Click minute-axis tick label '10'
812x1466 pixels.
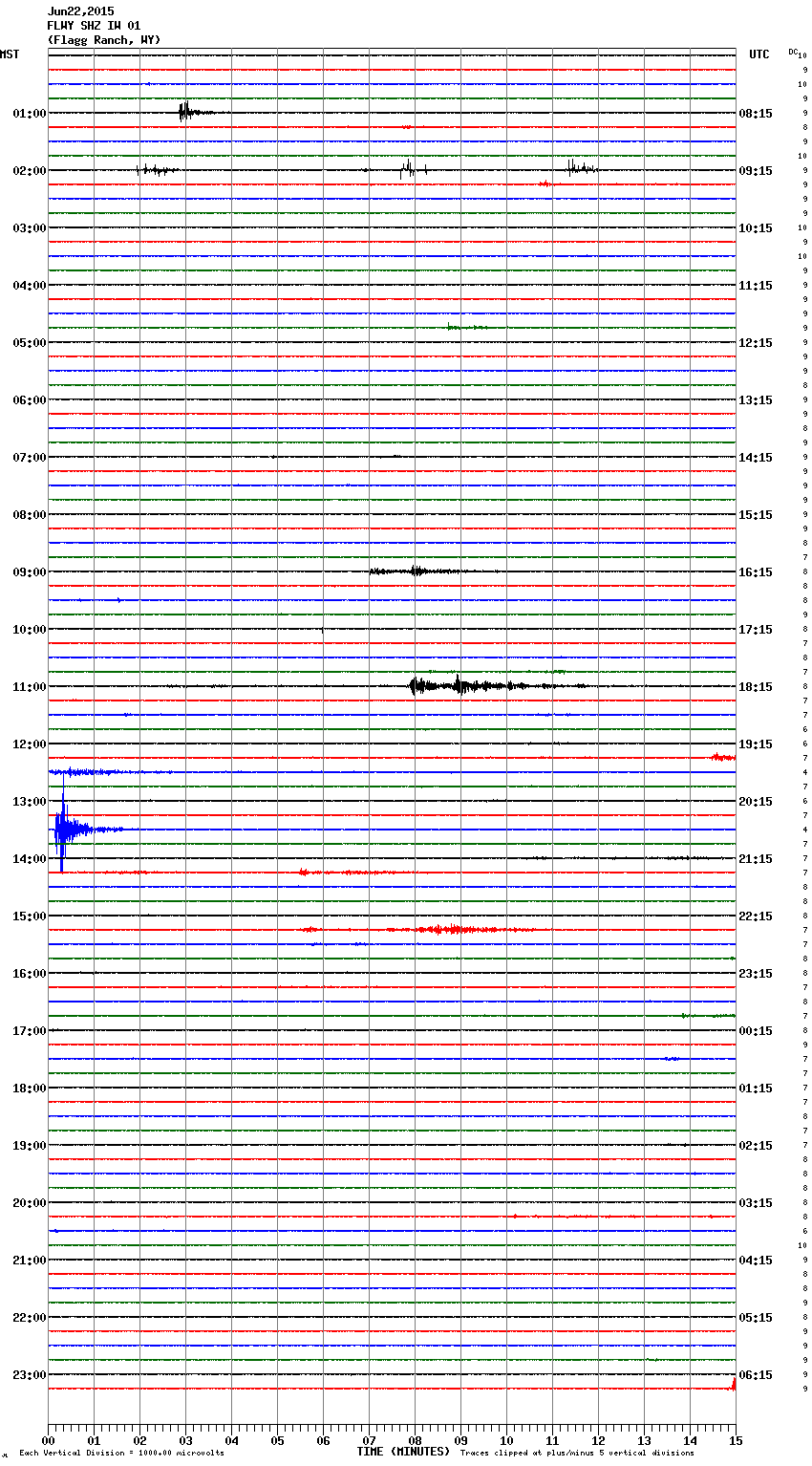pyautogui.click(x=506, y=1441)
